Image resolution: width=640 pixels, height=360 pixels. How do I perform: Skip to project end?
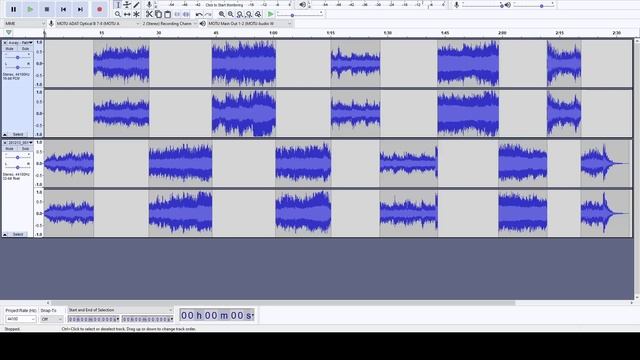point(80,9)
